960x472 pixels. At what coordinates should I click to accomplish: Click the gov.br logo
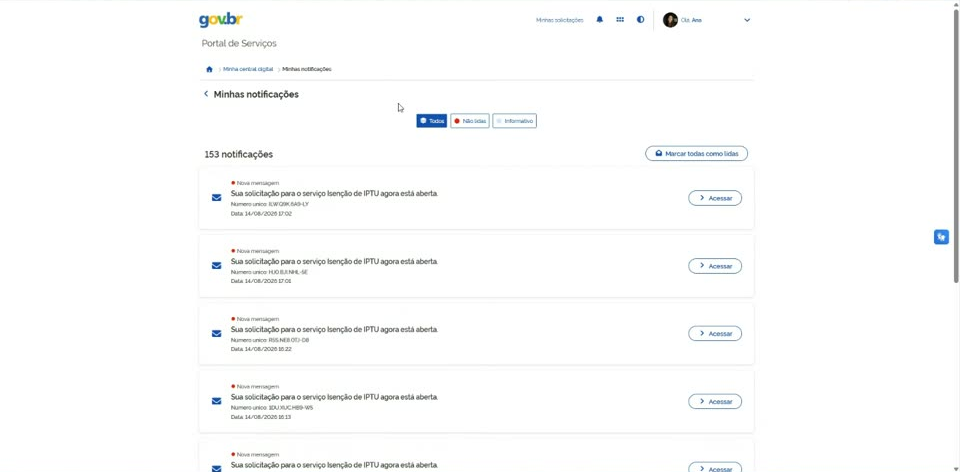tap(220, 20)
